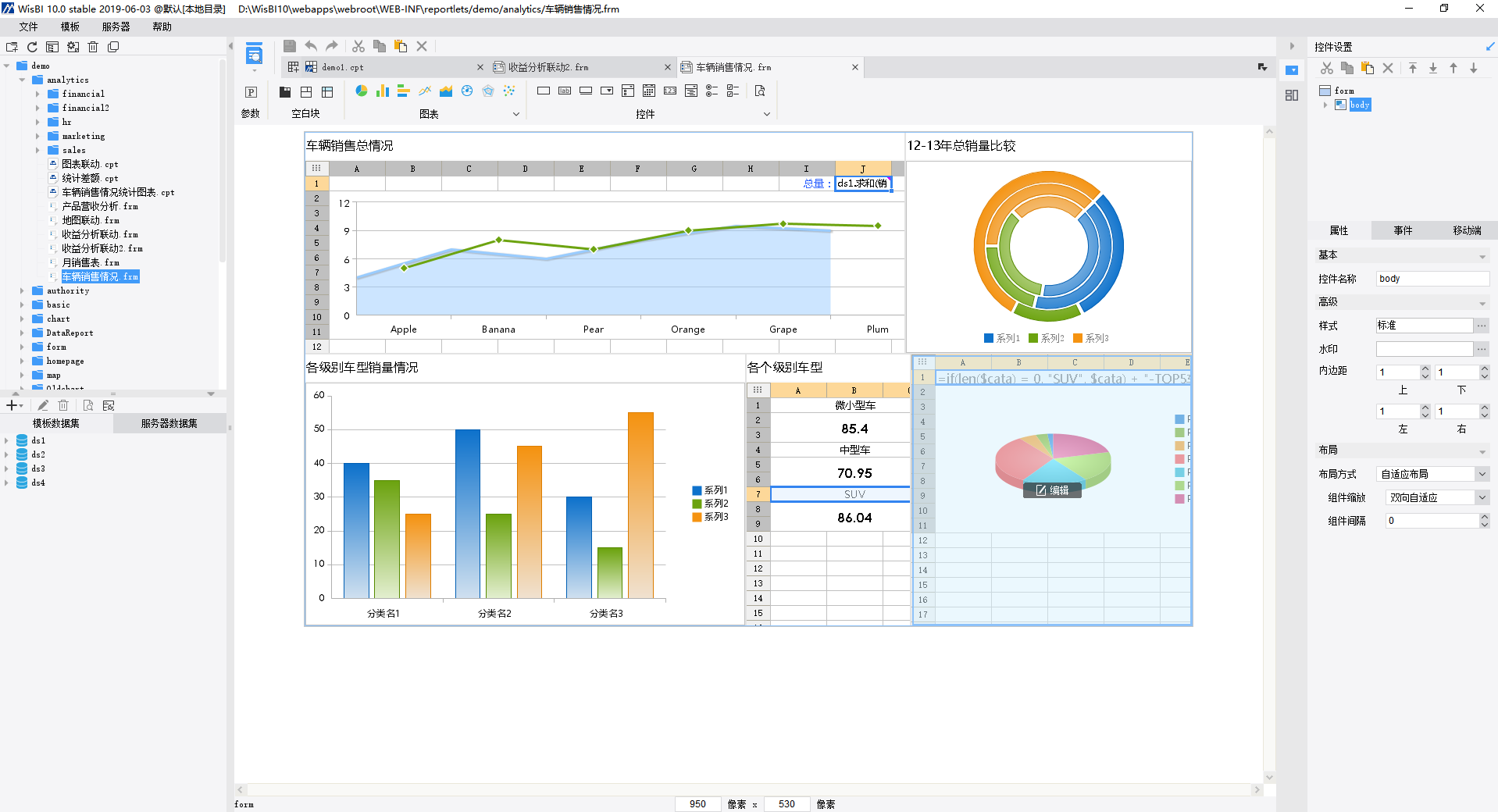This screenshot has height=812, width=1498.
Task: Collapse the analytics folder
Action: tap(22, 80)
